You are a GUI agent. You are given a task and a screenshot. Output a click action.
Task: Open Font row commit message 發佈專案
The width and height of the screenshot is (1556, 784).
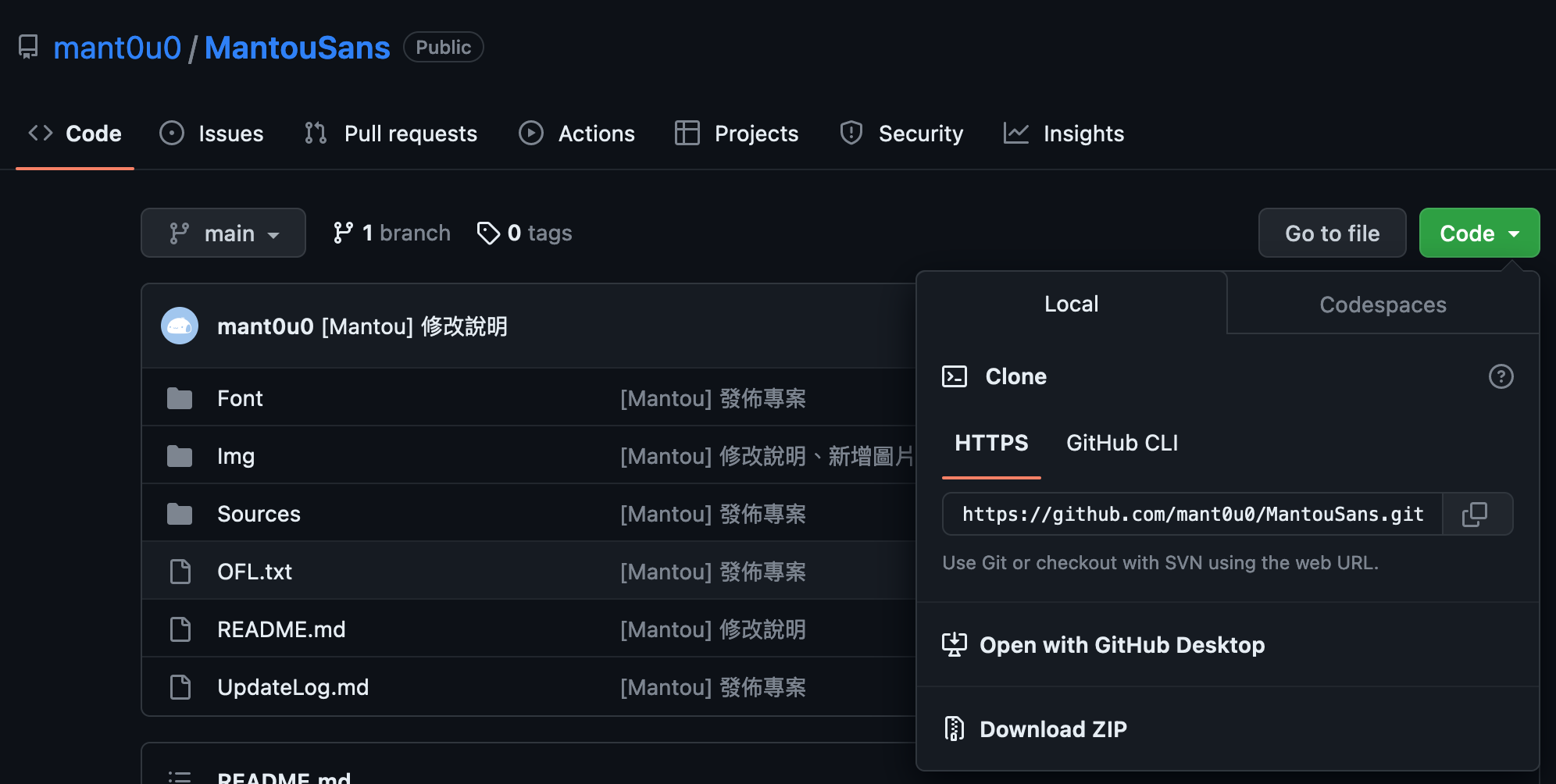[x=713, y=398]
